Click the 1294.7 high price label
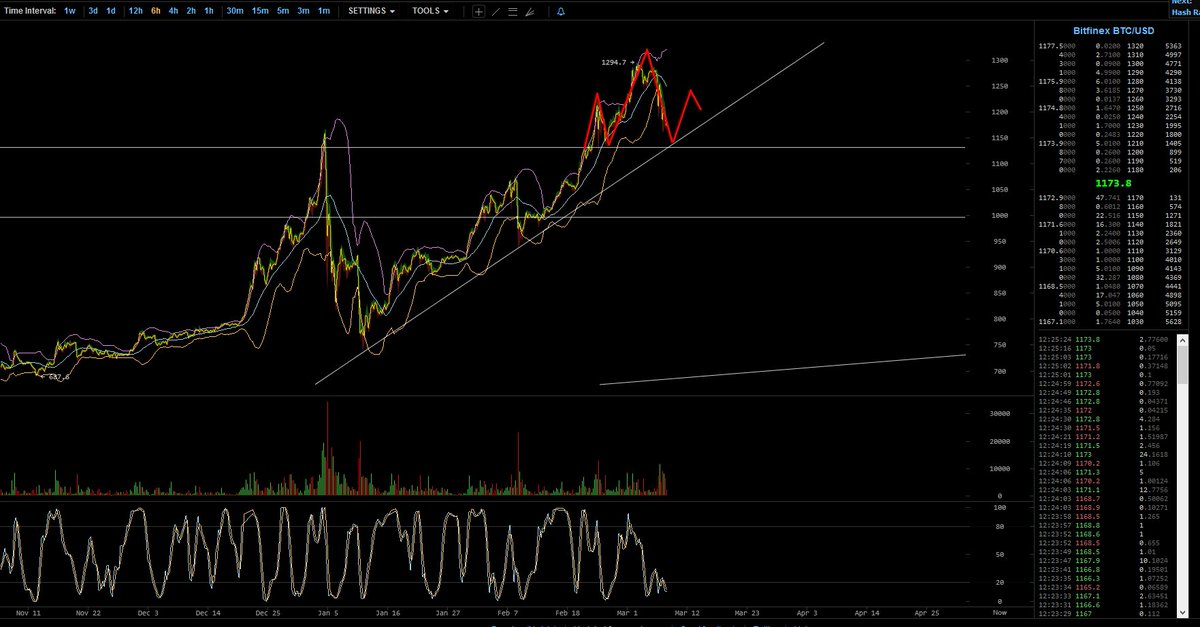1200x627 pixels. [613, 62]
